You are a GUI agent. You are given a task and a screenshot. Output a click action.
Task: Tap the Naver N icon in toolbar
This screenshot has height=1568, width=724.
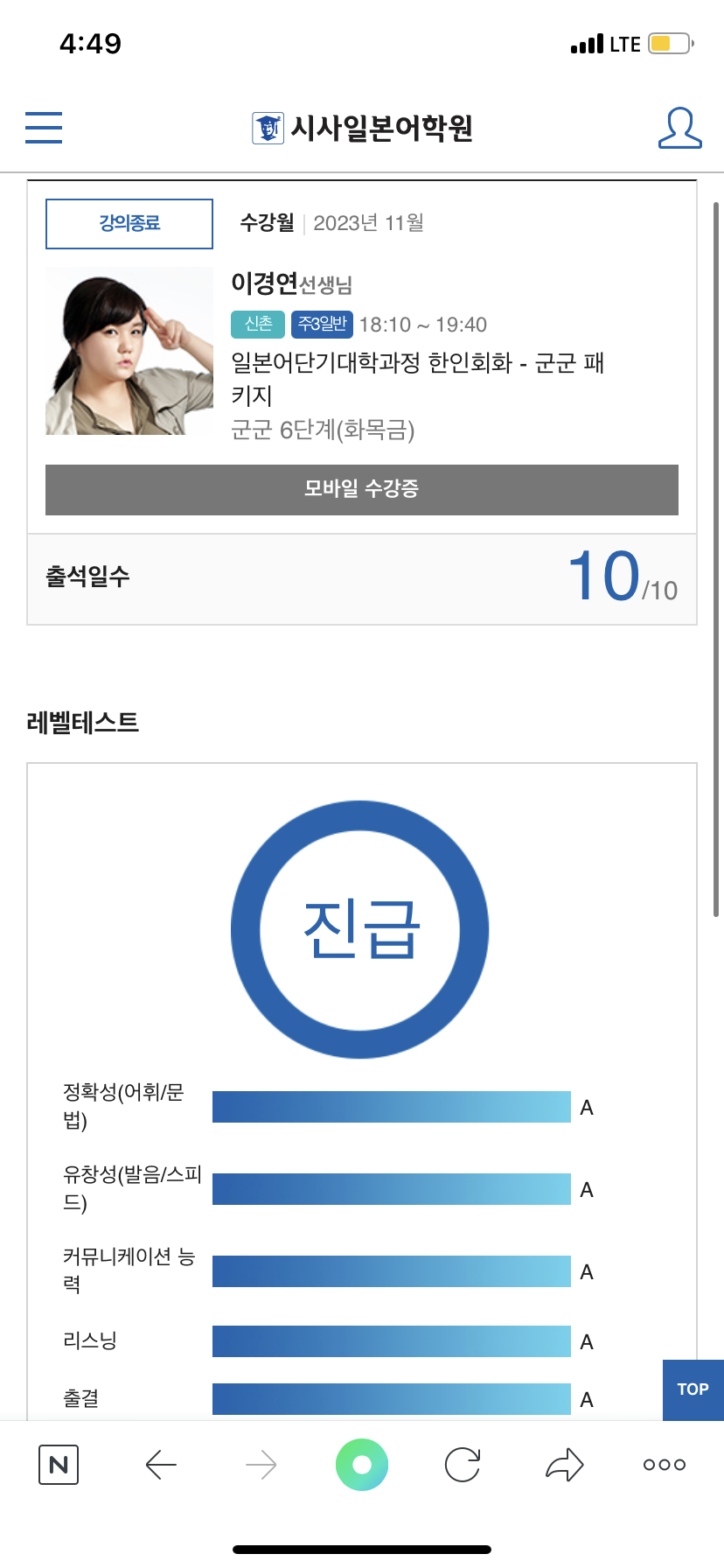58,1464
